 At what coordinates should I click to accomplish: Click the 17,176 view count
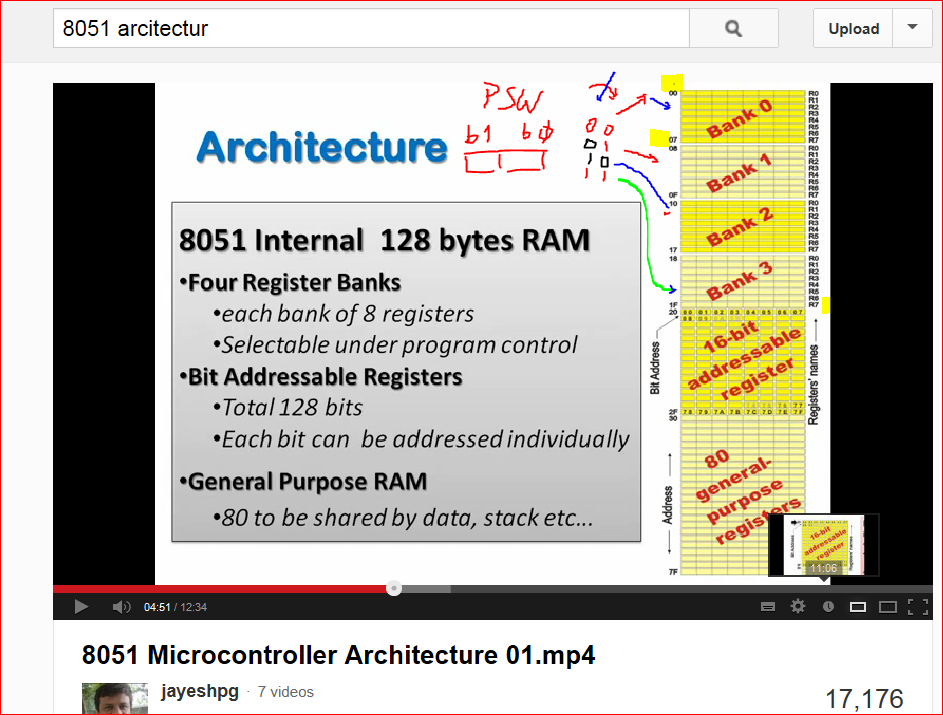pyautogui.click(x=864, y=699)
